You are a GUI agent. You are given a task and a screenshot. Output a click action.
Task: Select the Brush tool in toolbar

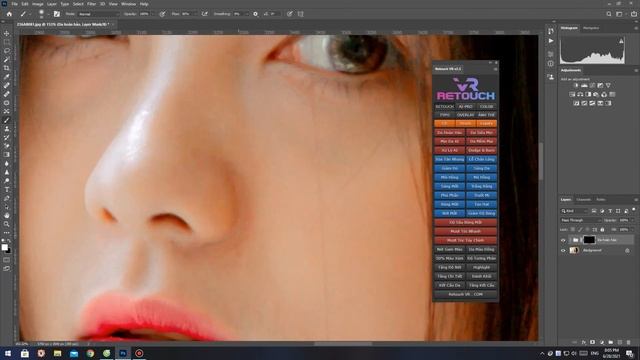[7, 120]
